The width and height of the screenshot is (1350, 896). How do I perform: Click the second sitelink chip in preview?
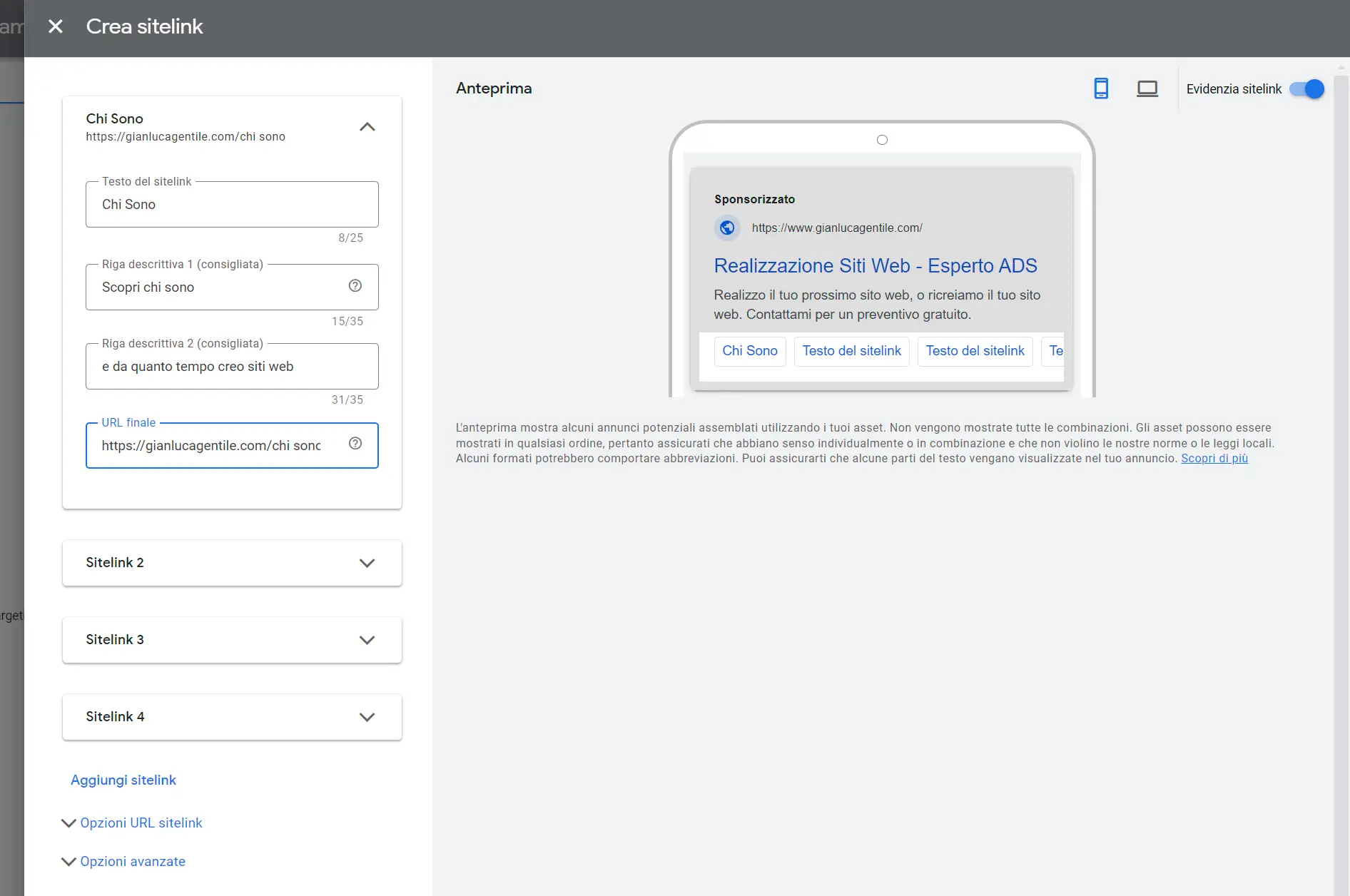point(852,351)
